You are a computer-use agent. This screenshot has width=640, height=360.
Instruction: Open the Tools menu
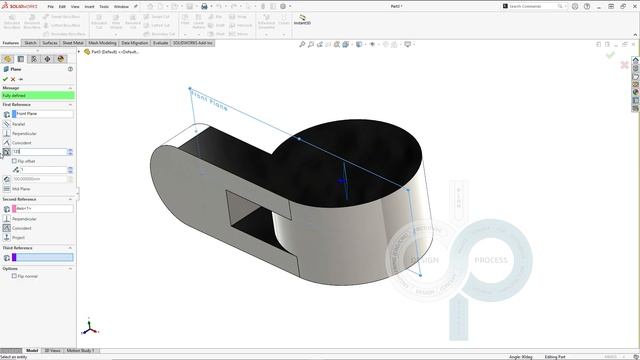pyautogui.click(x=104, y=7)
